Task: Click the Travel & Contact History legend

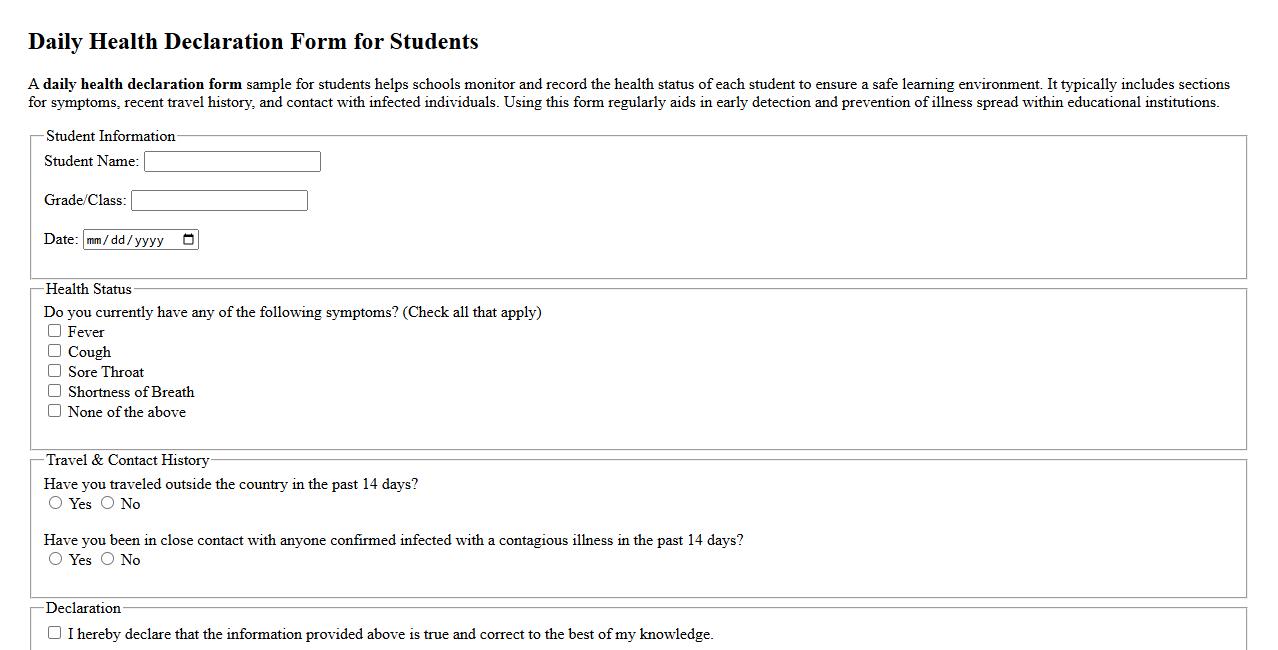Action: coord(128,460)
